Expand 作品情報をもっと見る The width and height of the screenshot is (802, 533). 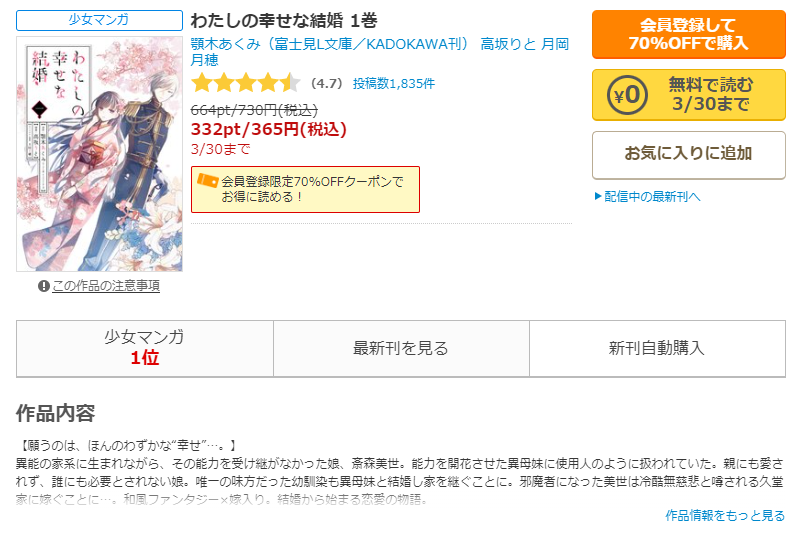click(725, 516)
